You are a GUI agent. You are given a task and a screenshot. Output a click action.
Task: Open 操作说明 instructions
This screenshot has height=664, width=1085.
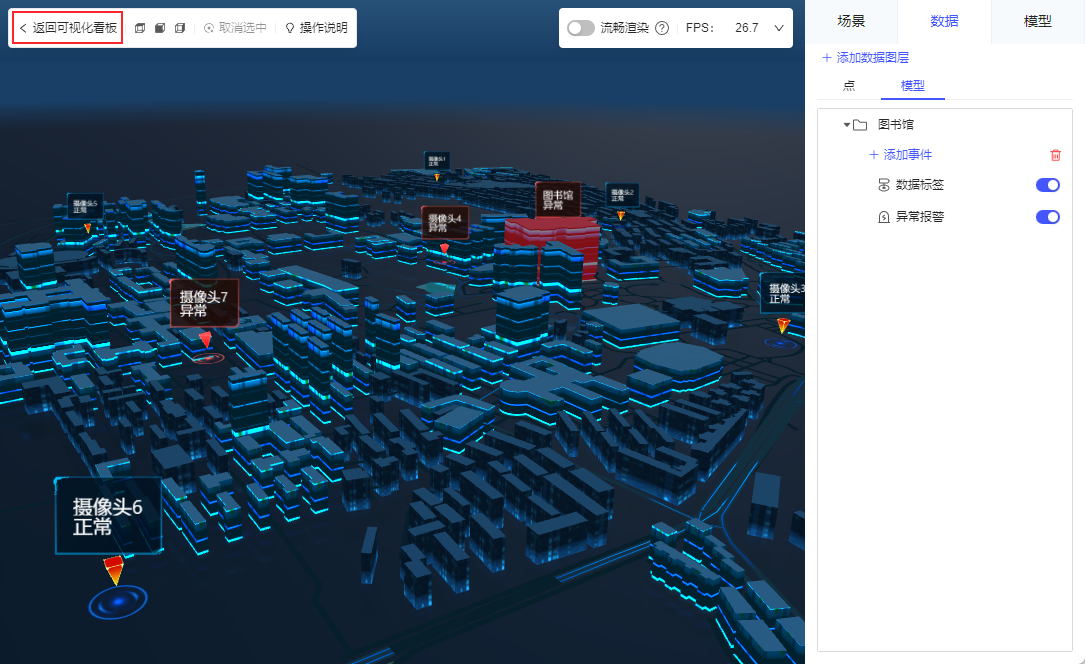coord(316,28)
